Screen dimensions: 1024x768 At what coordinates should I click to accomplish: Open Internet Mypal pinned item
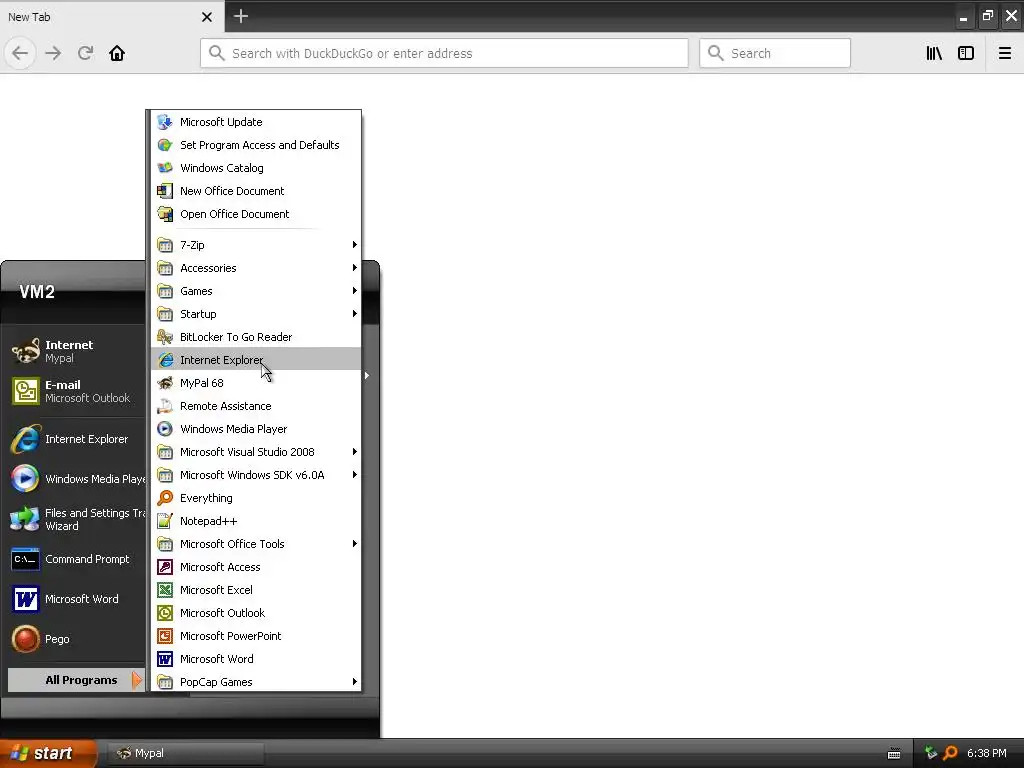76,351
